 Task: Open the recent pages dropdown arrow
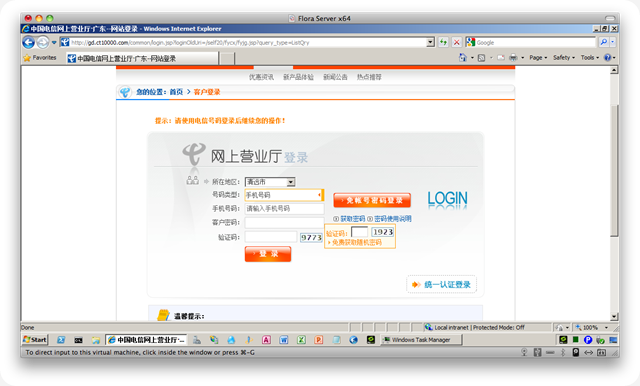click(53, 42)
